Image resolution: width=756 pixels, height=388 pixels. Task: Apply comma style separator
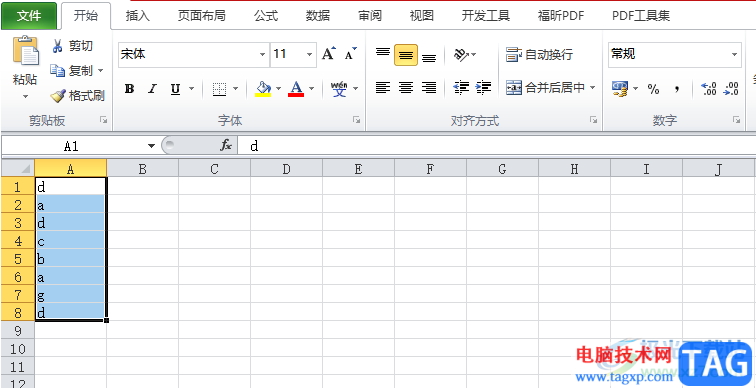tap(677, 89)
